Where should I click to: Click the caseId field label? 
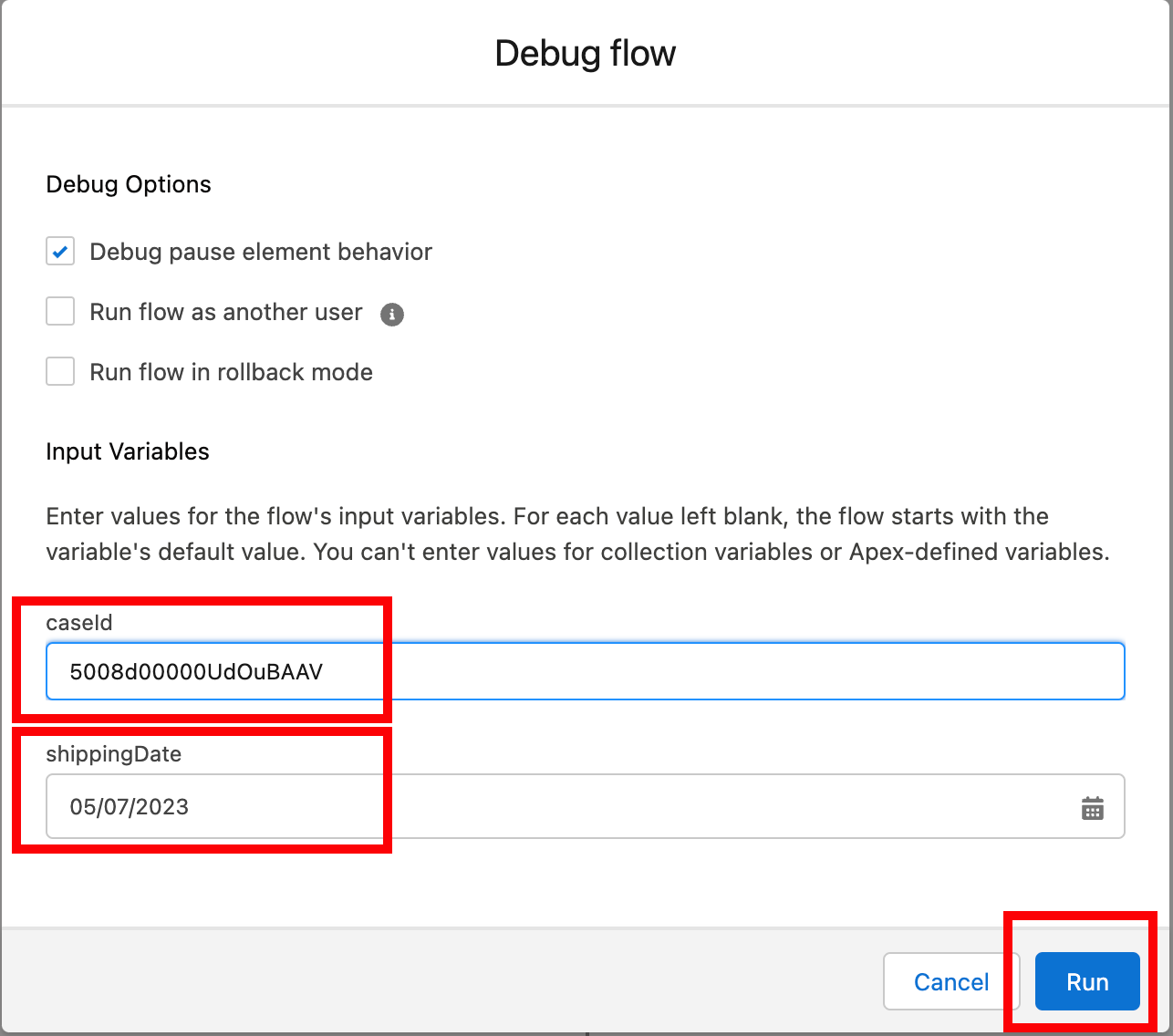point(79,623)
